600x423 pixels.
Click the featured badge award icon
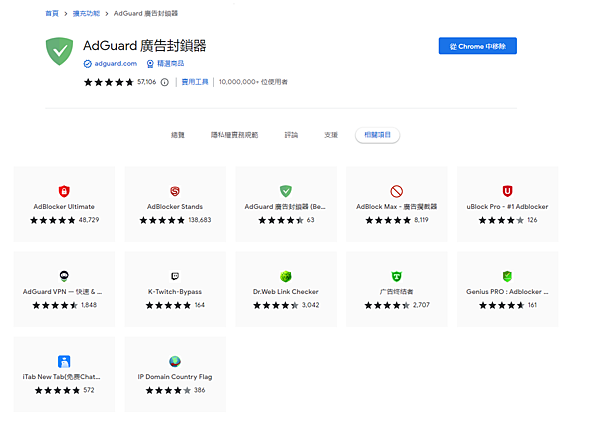click(150, 64)
